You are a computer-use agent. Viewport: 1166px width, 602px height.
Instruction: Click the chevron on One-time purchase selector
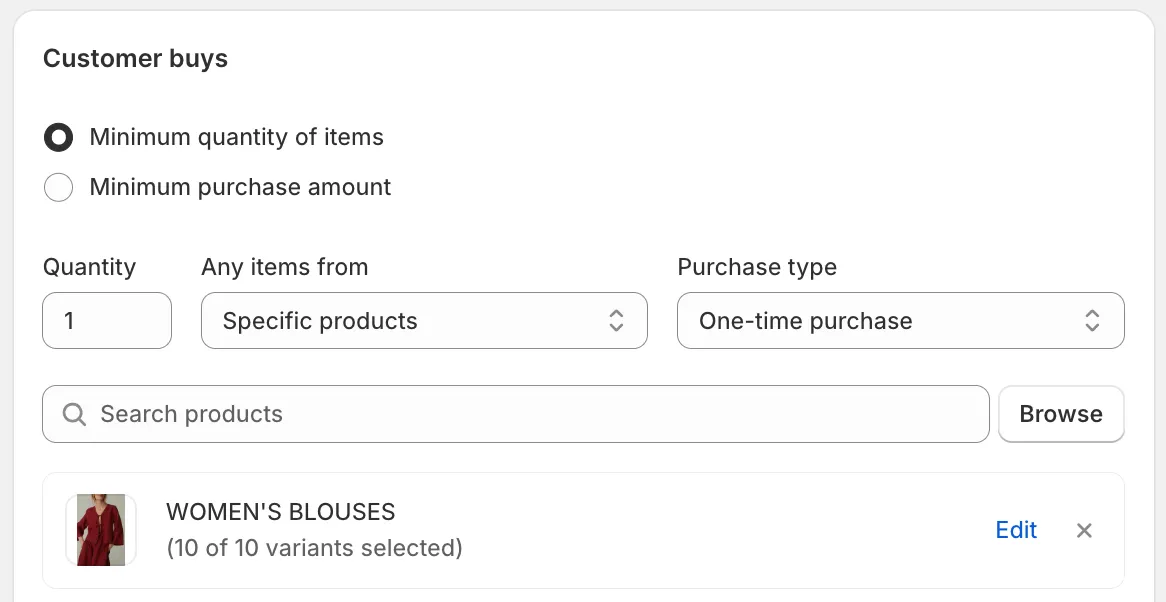[1093, 320]
